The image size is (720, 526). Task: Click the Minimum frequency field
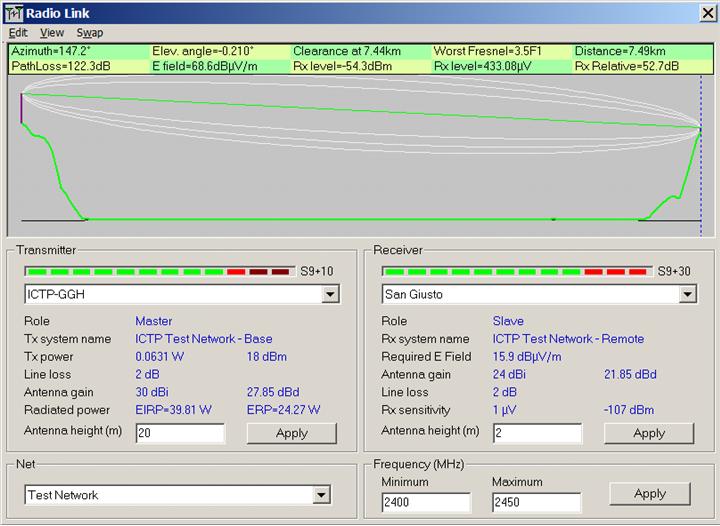[426, 502]
